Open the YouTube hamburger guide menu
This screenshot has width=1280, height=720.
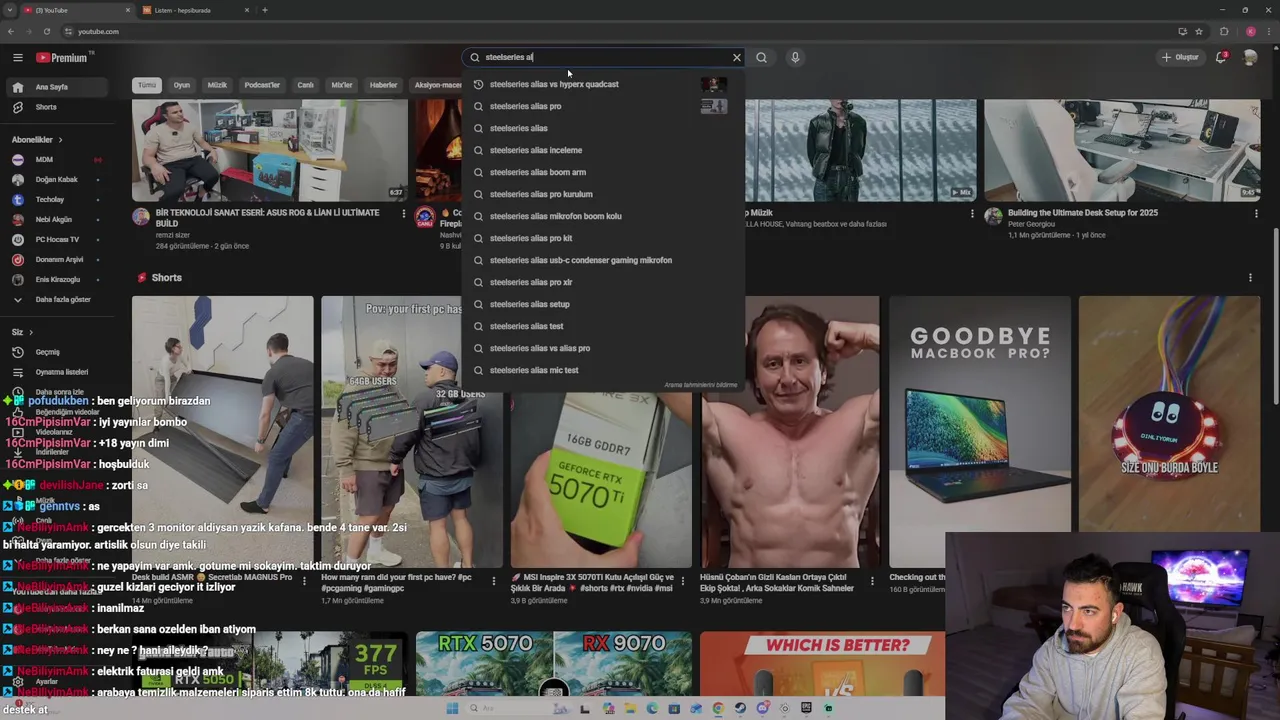coord(17,58)
